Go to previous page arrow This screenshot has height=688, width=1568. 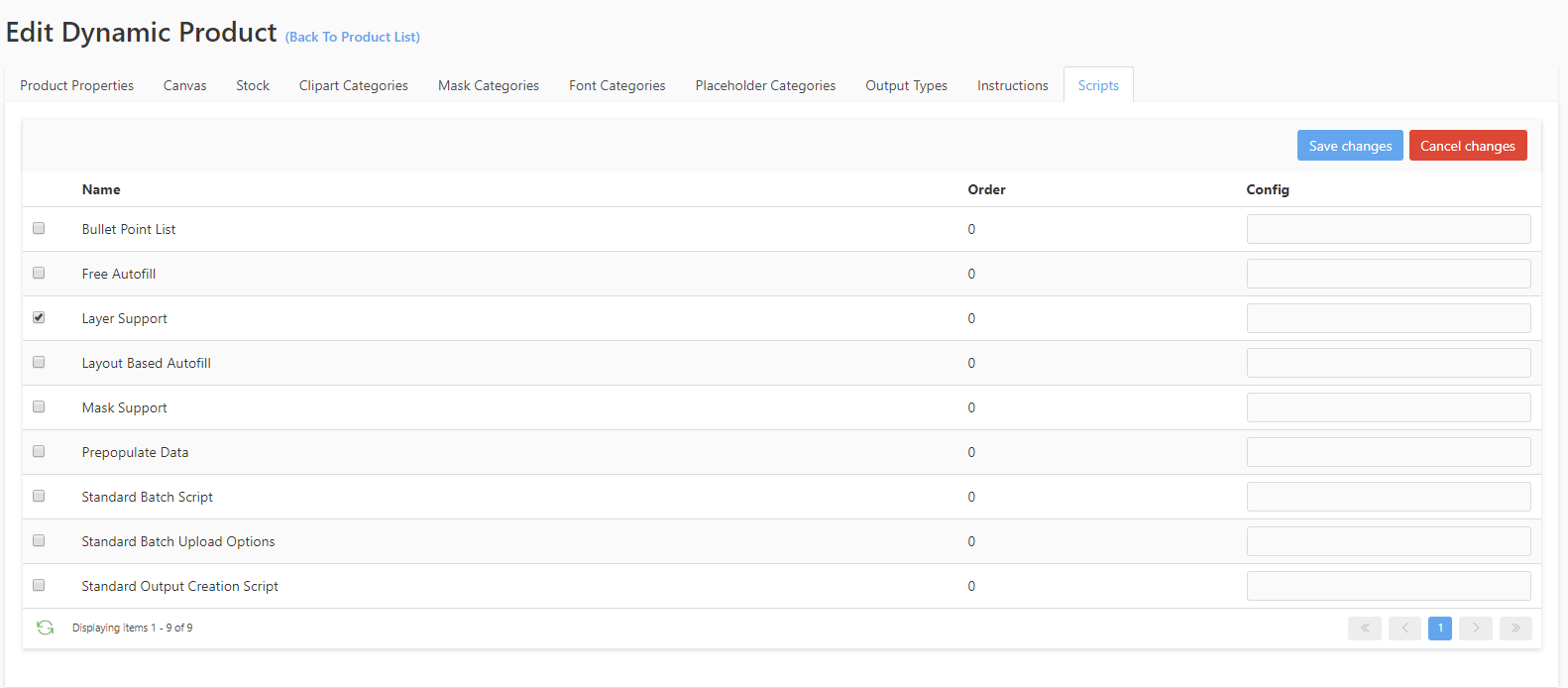point(1404,628)
